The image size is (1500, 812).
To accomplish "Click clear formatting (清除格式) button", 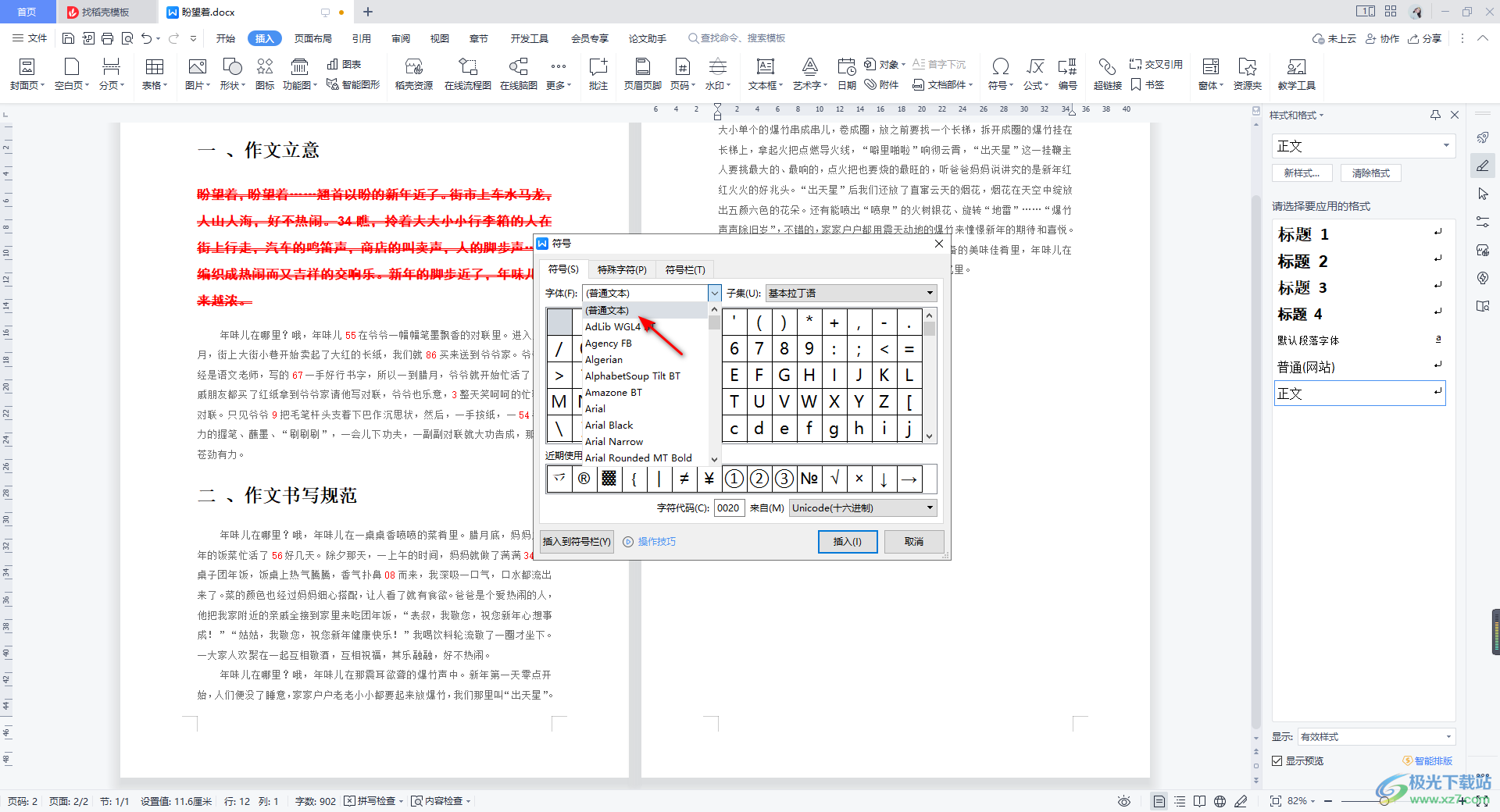I will point(1371,173).
